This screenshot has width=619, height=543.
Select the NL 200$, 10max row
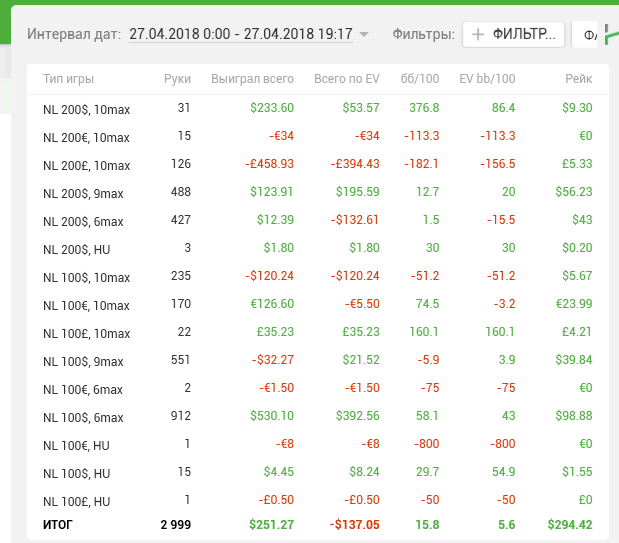[86, 108]
